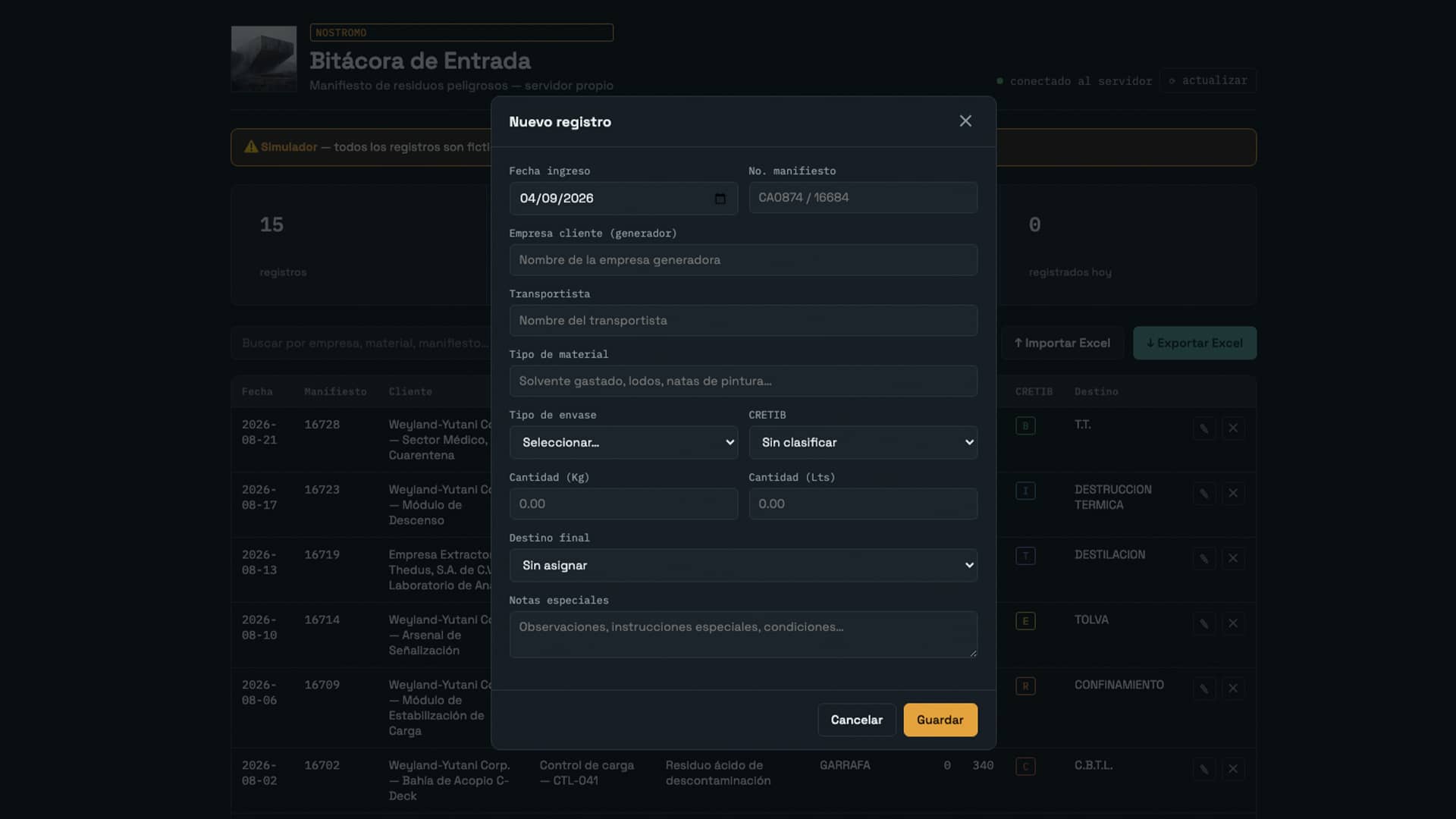
Task: Focus Cantidad (Kg) field
Action: pos(623,504)
